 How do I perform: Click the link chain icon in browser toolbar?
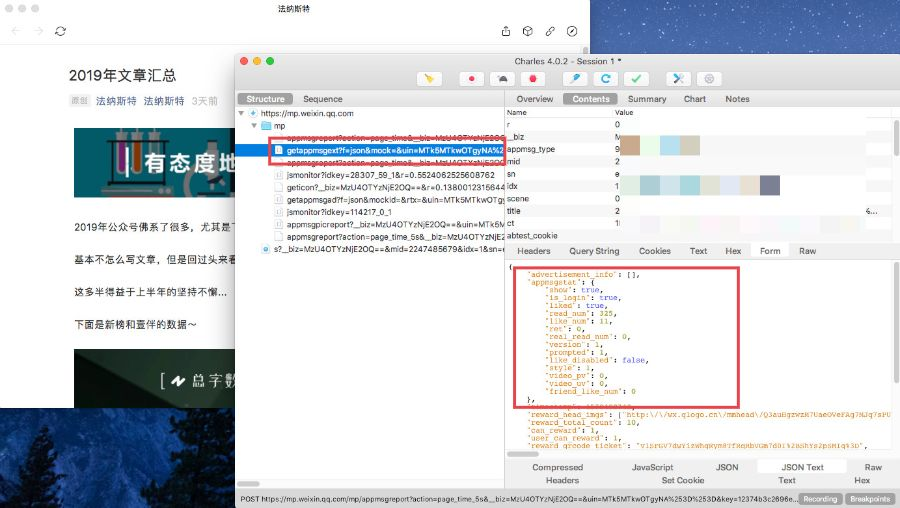pyautogui.click(x=550, y=31)
